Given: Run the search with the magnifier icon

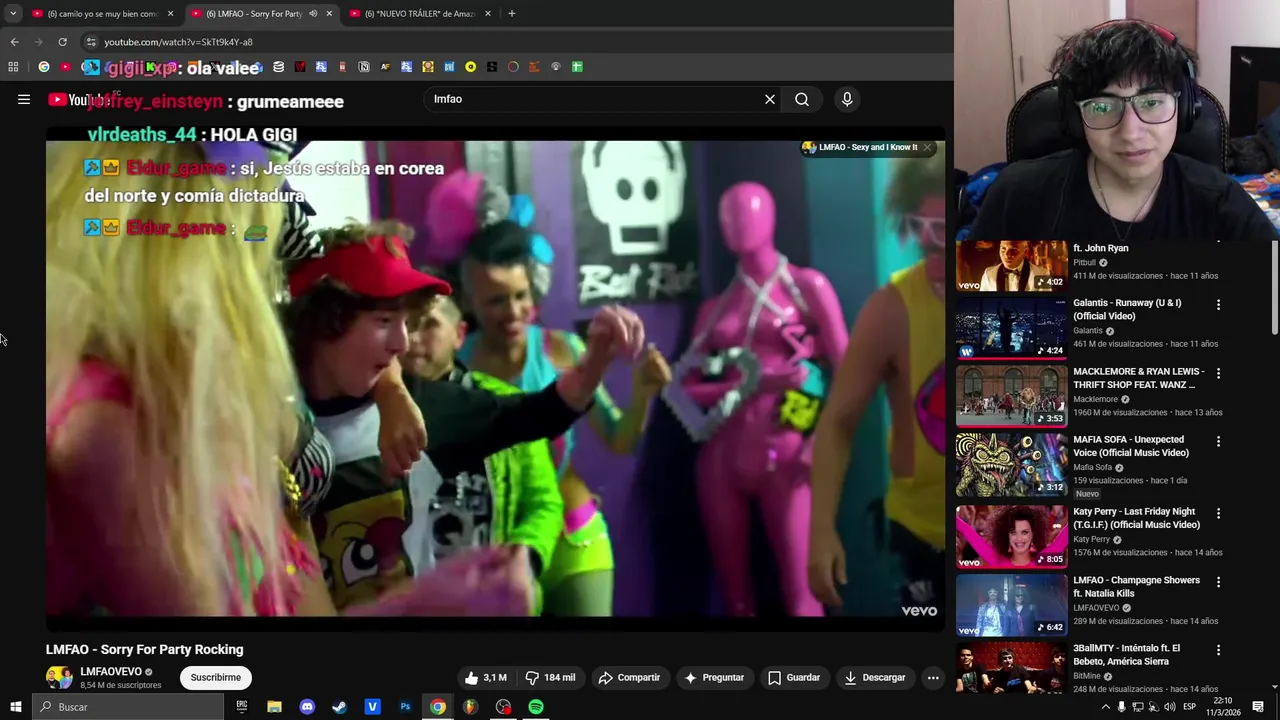Looking at the screenshot, I should tap(802, 99).
